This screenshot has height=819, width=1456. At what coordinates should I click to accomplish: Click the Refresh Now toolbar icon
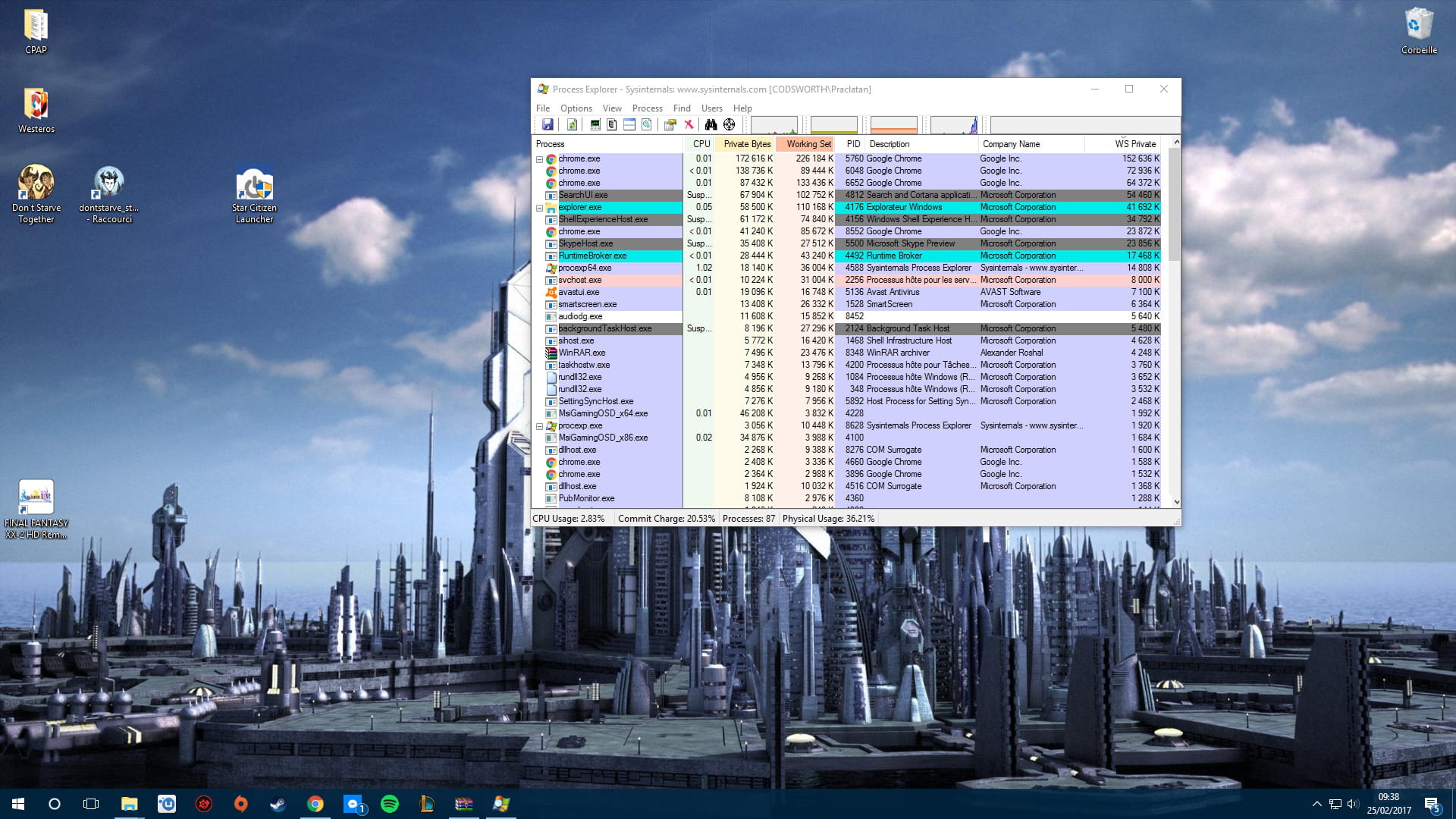(572, 125)
